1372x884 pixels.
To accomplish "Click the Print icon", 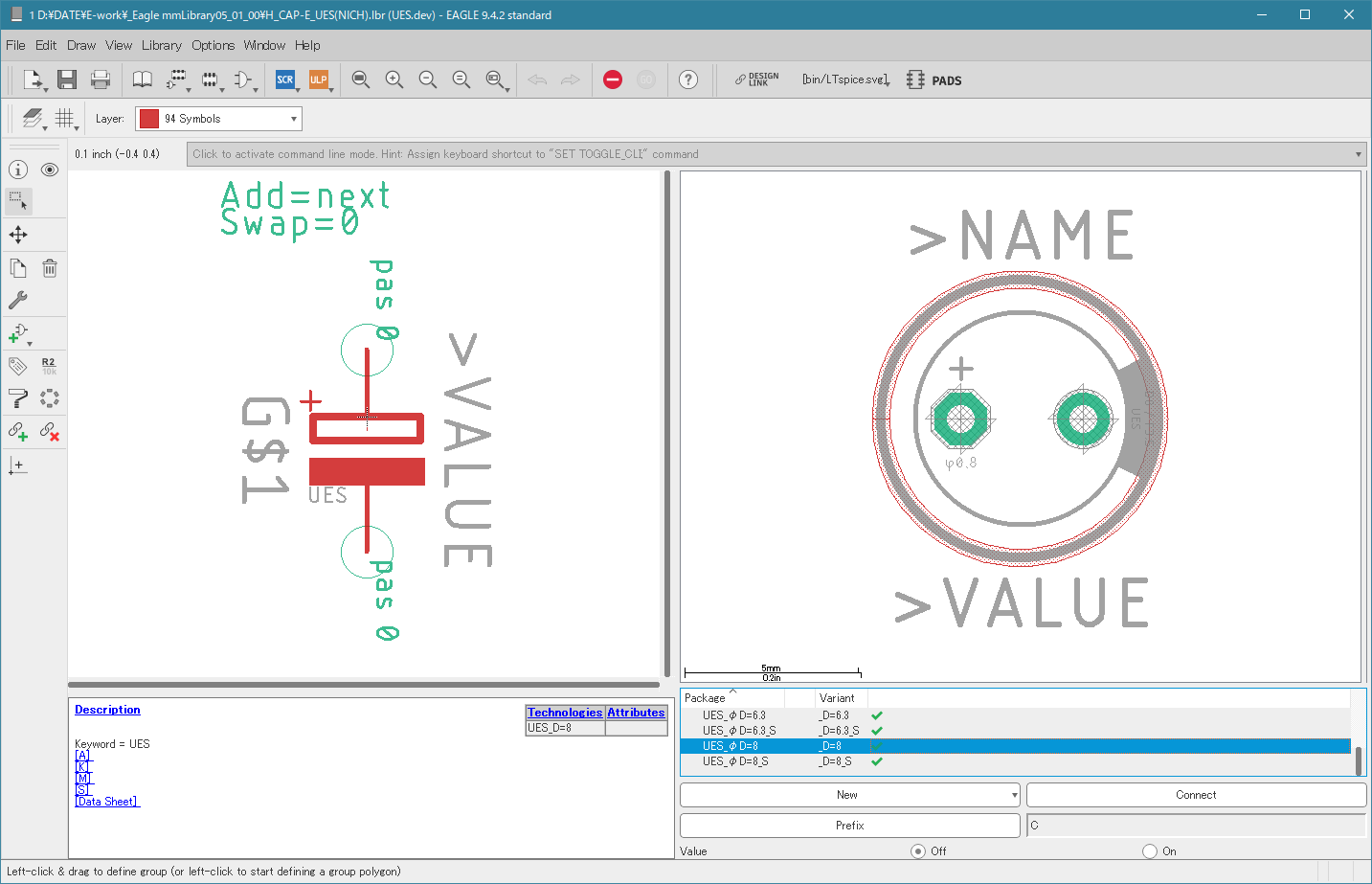I will click(x=101, y=79).
